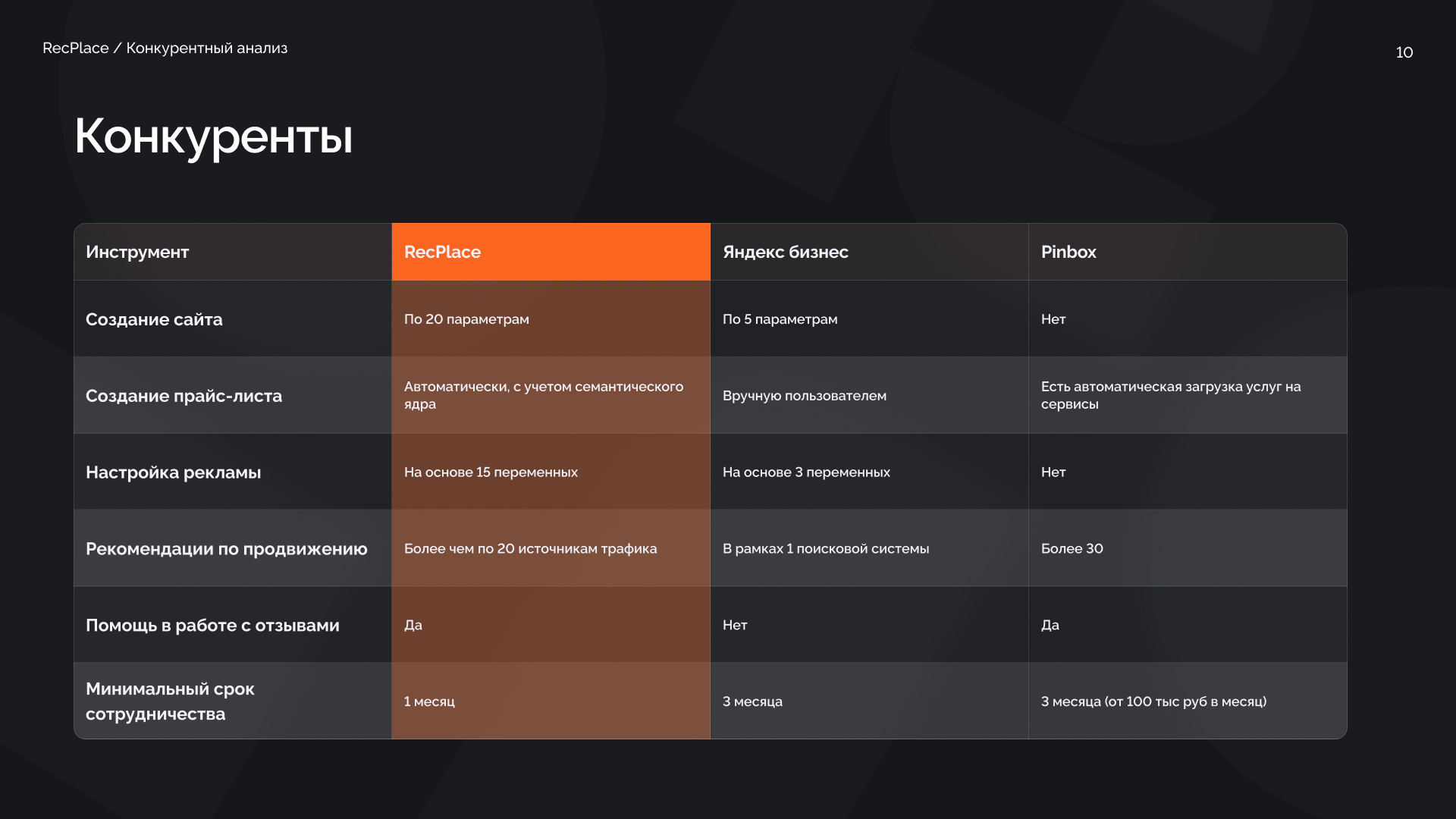
Task: Click the По 5 параметрам cell
Action: point(780,319)
